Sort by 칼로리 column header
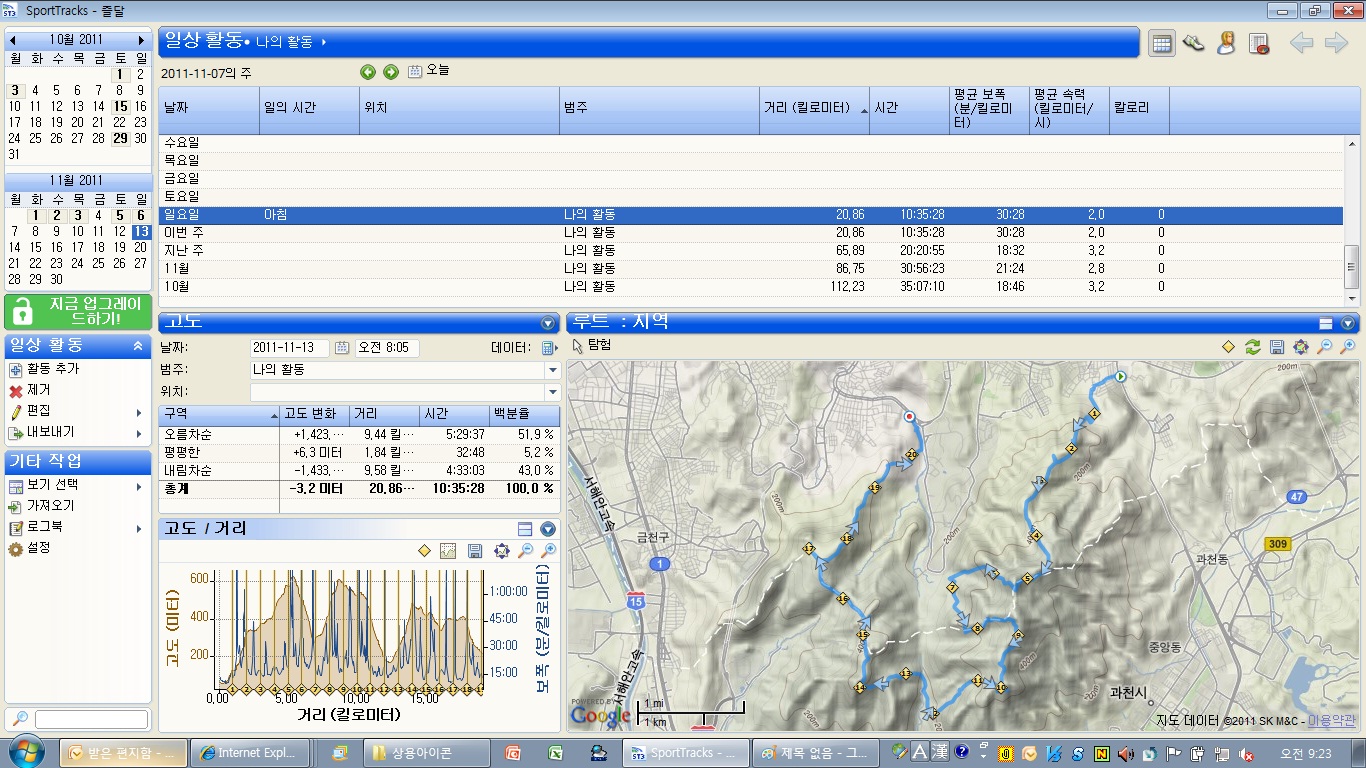 (x=1139, y=110)
